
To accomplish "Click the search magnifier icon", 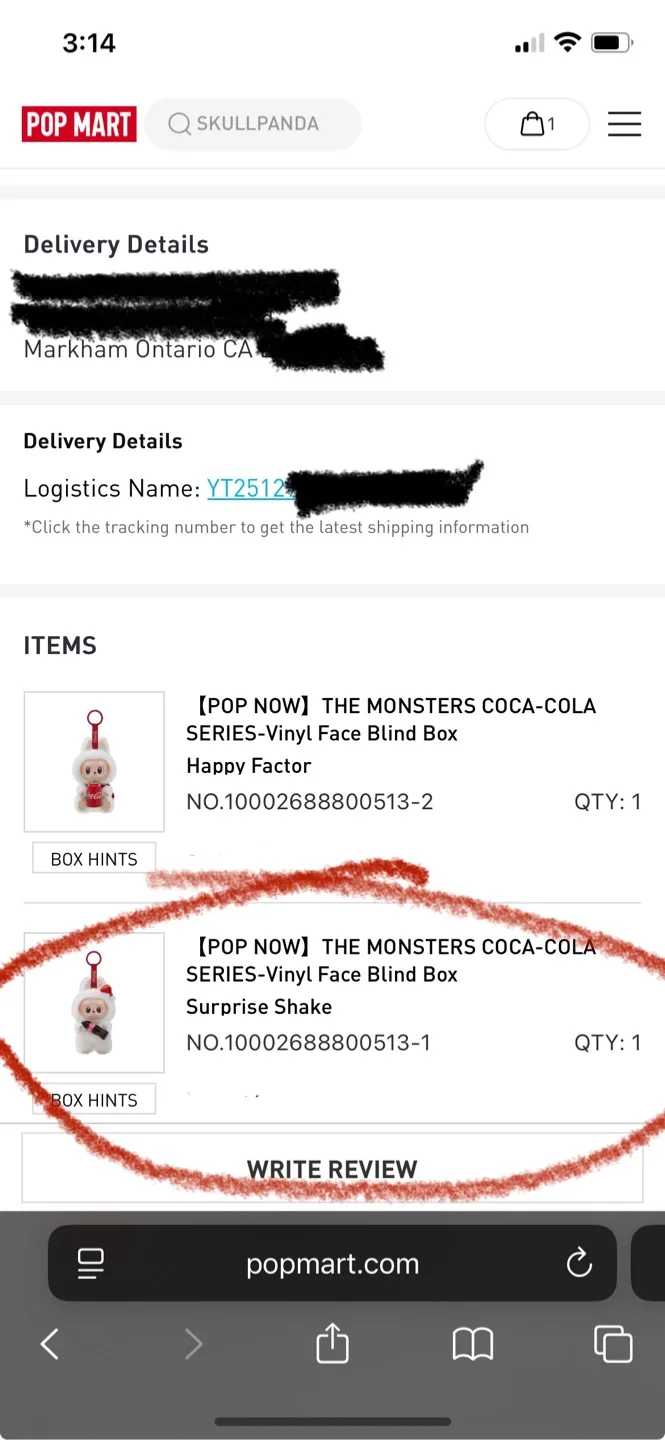I will pos(179,123).
